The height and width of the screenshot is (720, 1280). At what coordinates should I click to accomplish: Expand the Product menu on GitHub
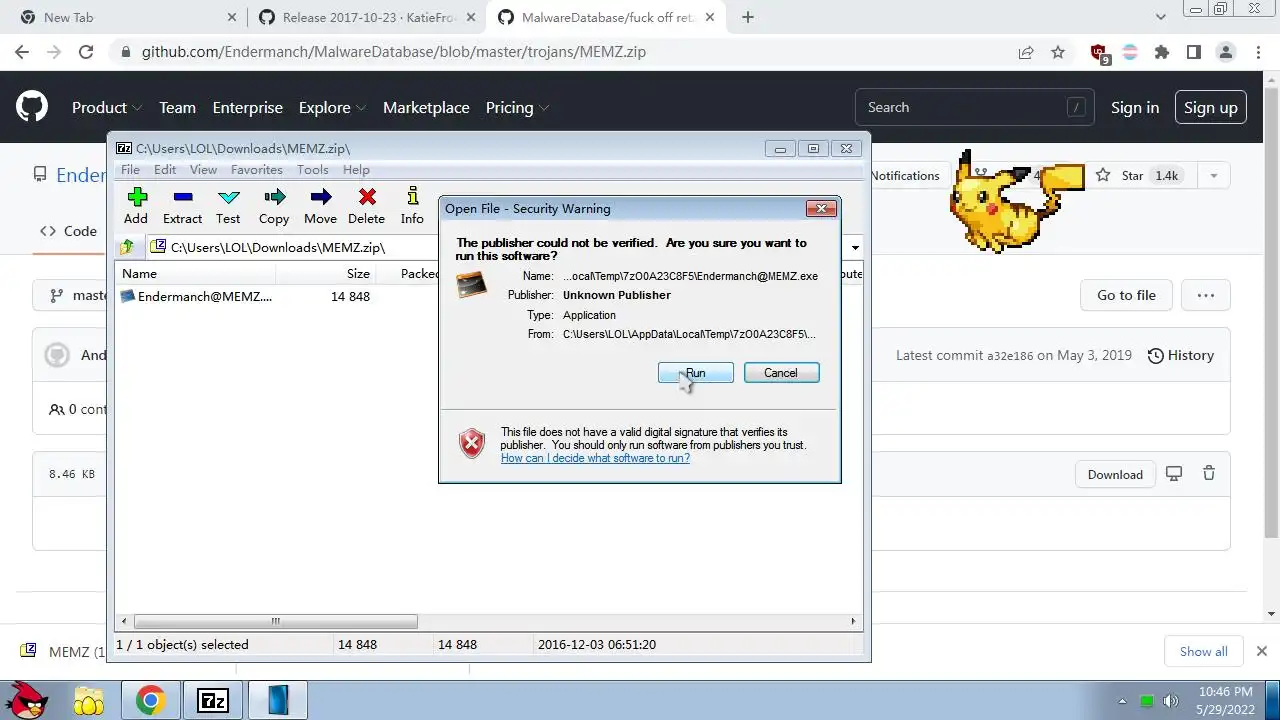107,108
